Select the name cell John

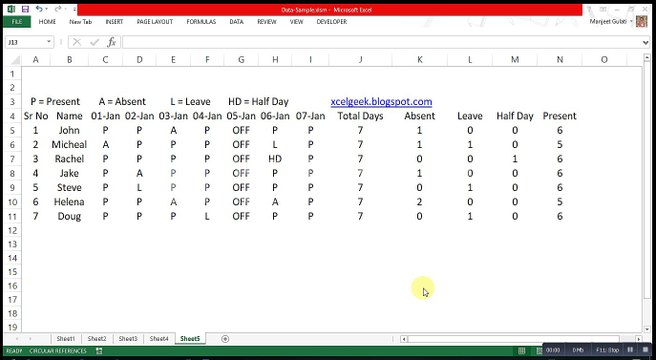[69, 131]
